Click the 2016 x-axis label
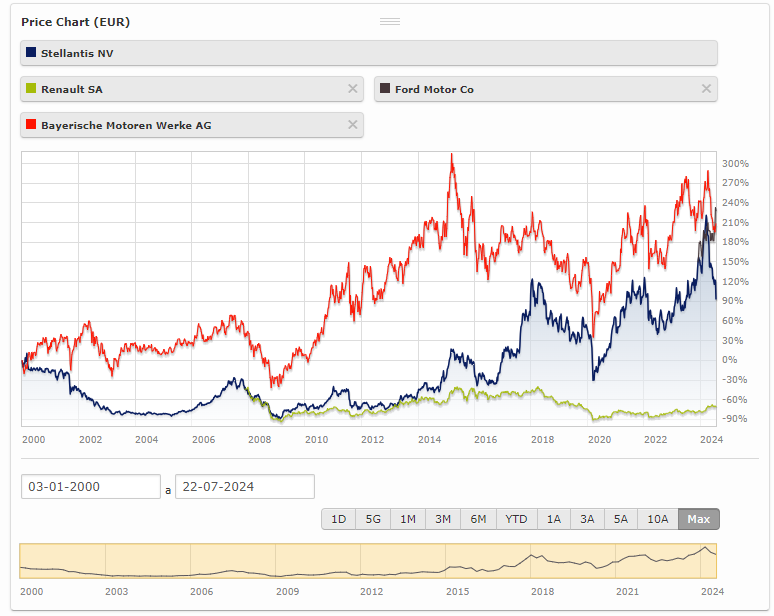774x616 pixels. pyautogui.click(x=486, y=439)
